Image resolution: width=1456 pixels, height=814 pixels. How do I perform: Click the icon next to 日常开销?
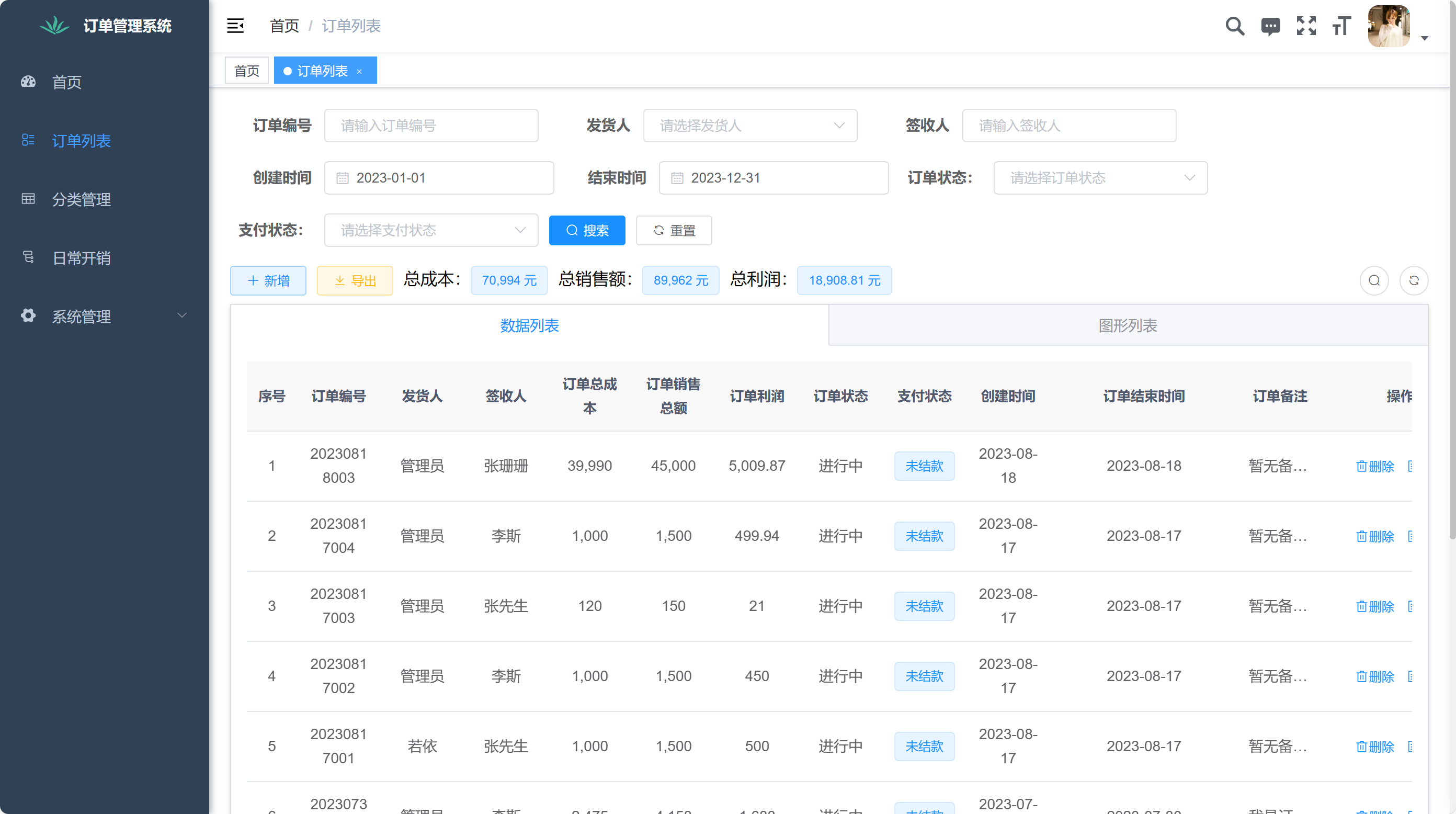(x=28, y=257)
